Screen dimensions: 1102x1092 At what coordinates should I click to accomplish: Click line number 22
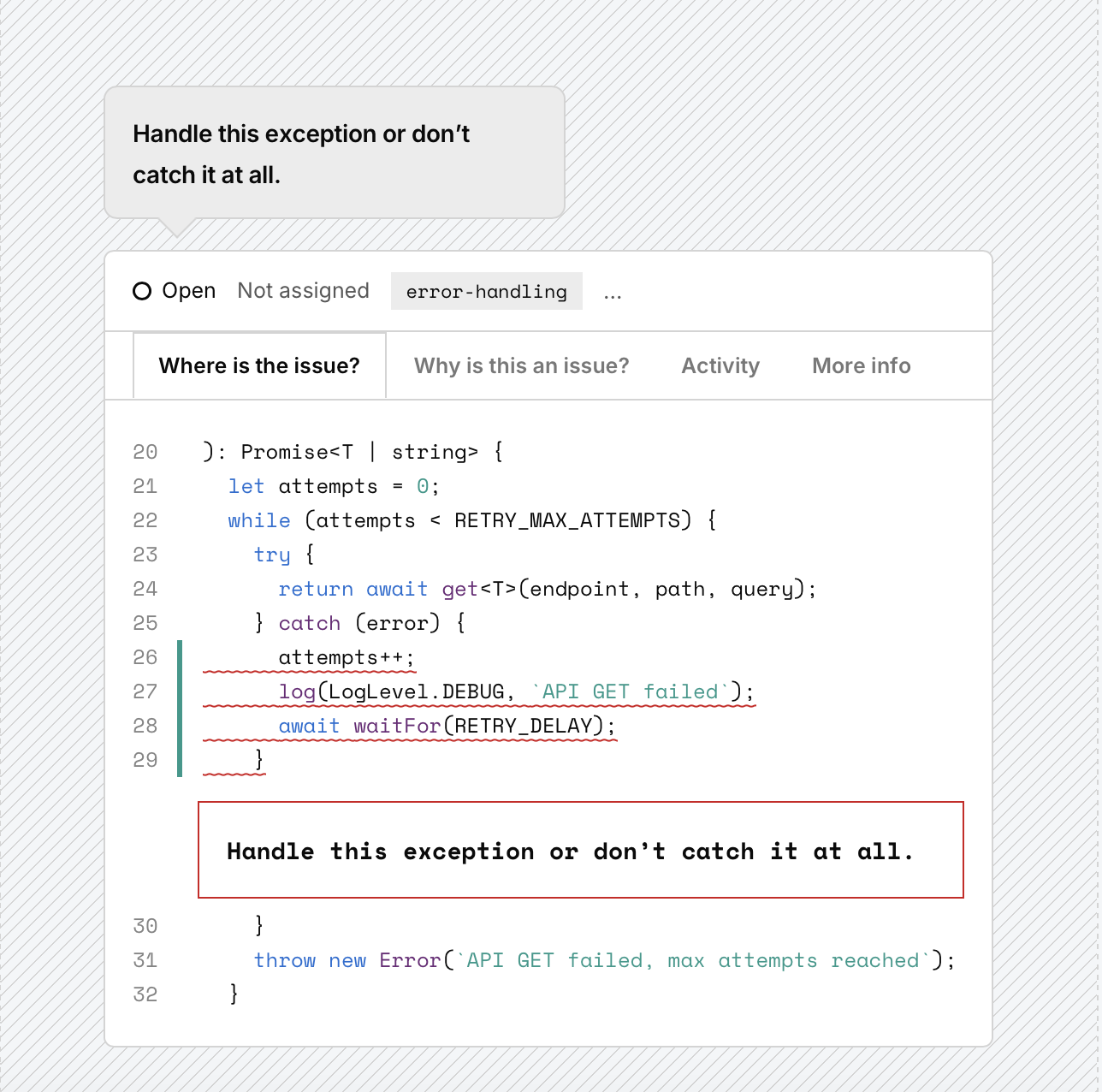[x=145, y=520]
